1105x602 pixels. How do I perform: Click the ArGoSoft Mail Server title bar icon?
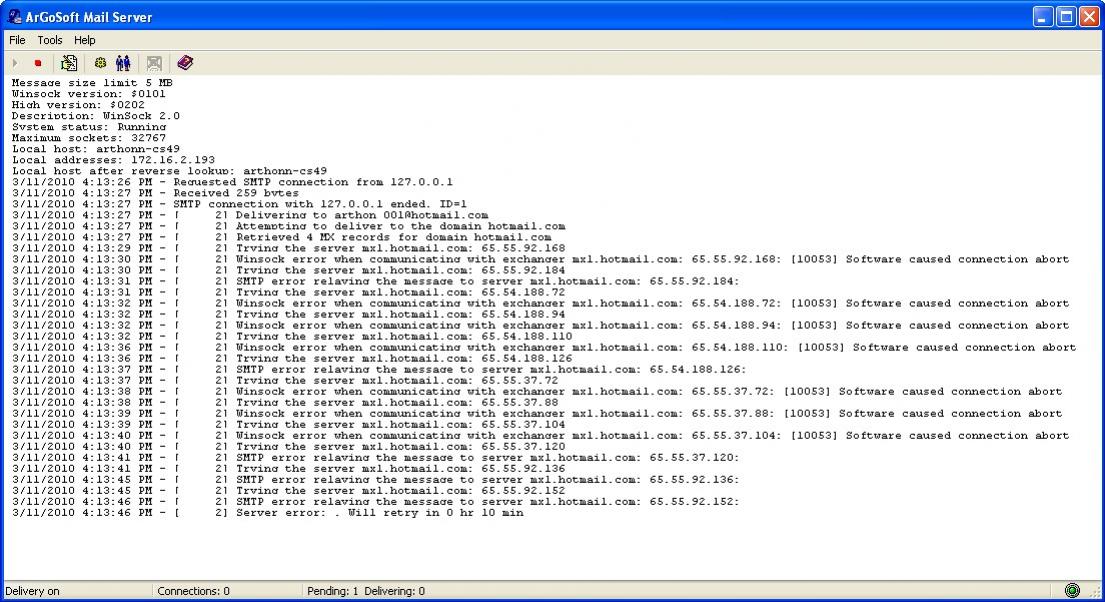(15, 16)
